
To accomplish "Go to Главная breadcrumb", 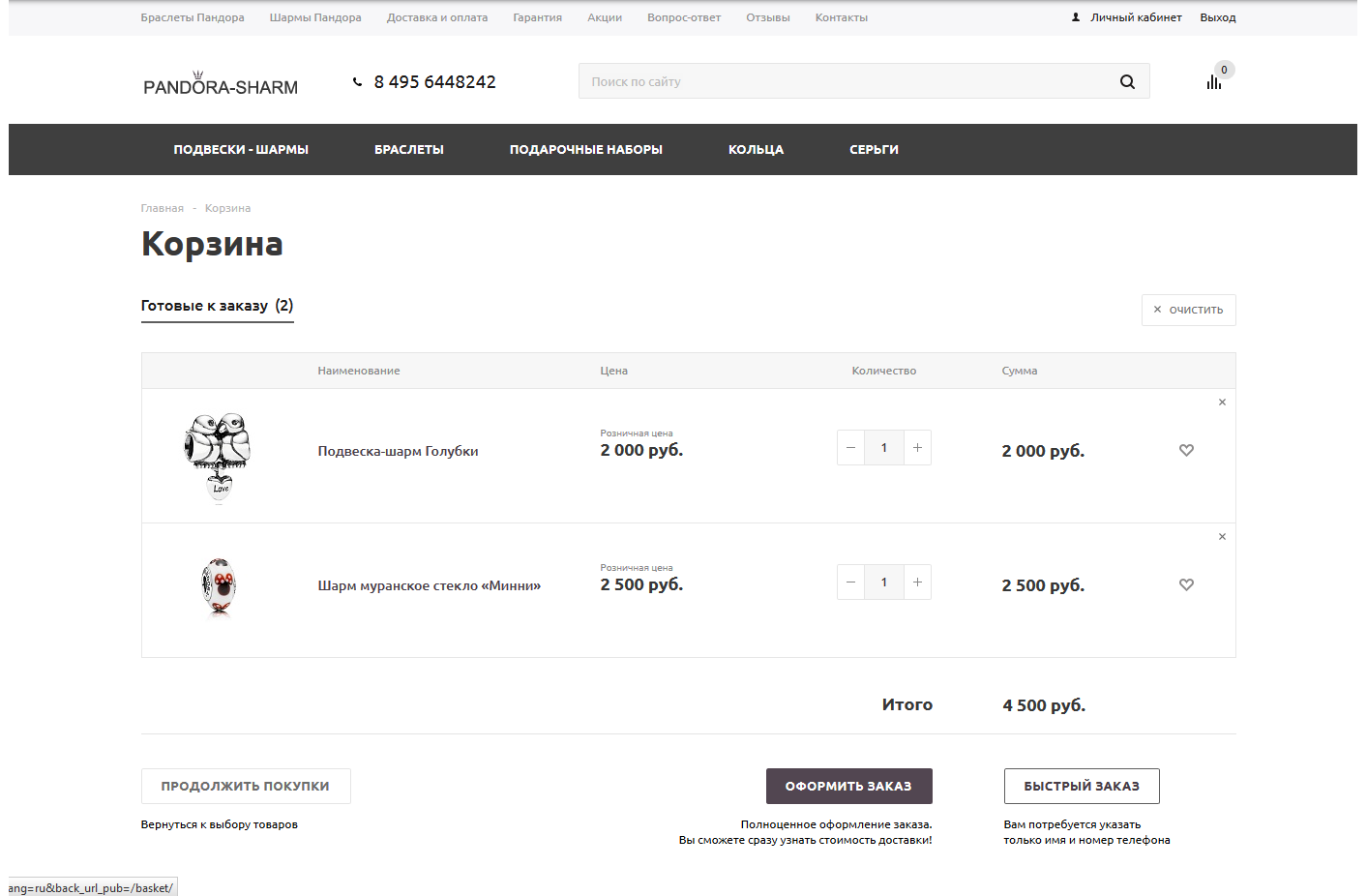I will pos(163,208).
